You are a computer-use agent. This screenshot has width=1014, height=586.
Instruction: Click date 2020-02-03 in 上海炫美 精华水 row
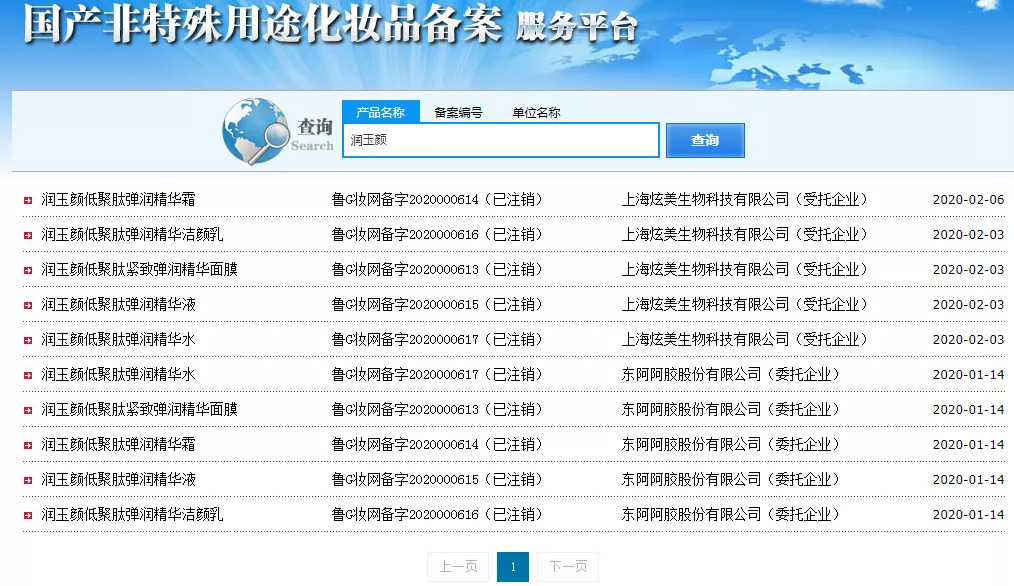(968, 339)
